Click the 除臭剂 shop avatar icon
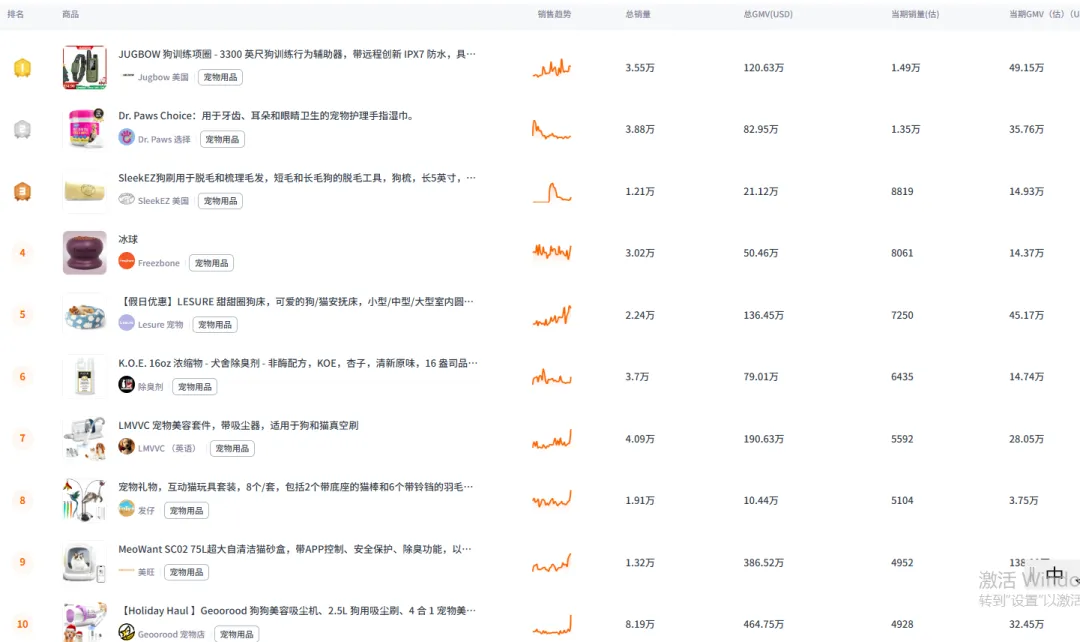 click(126, 385)
